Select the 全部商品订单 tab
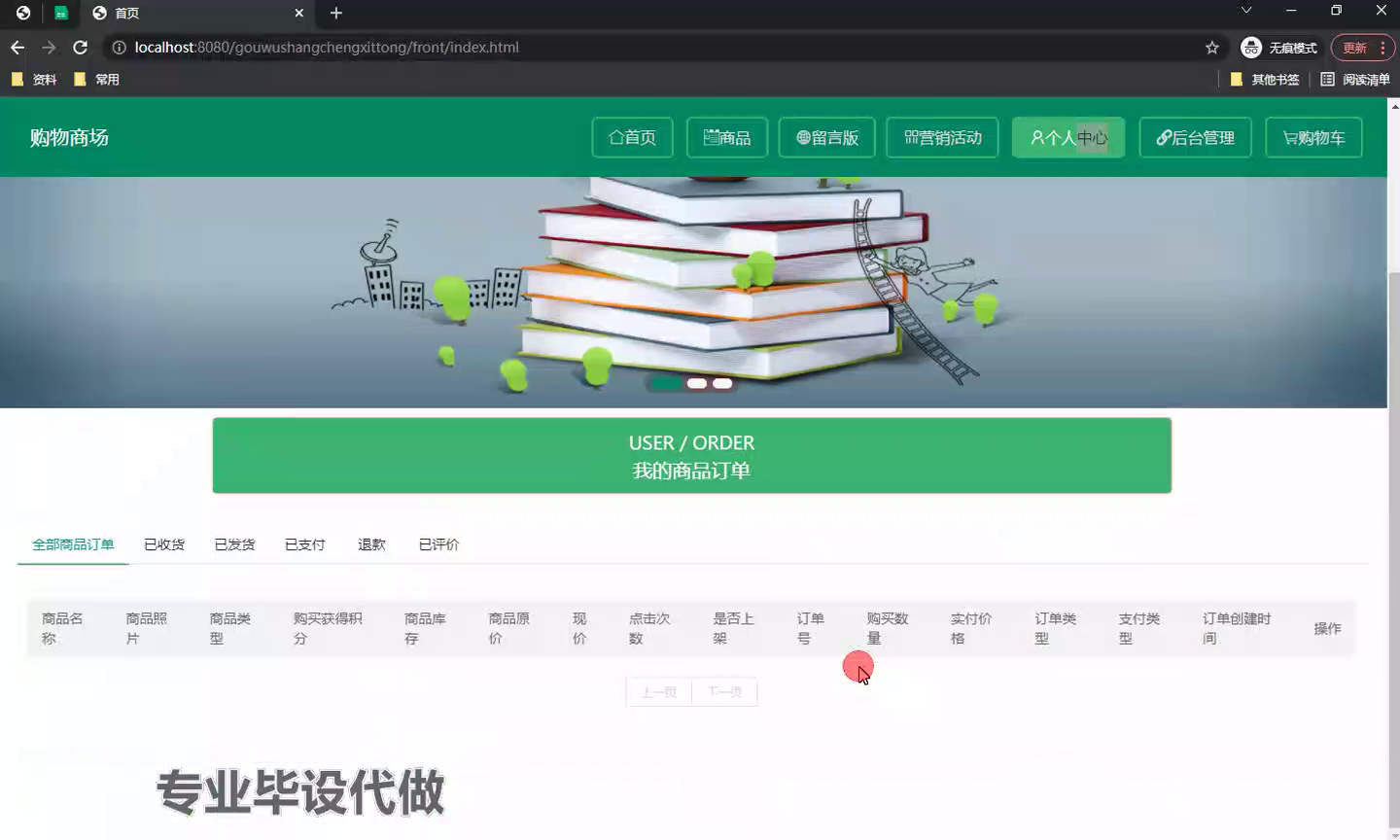This screenshot has height=840, width=1400. [x=73, y=544]
